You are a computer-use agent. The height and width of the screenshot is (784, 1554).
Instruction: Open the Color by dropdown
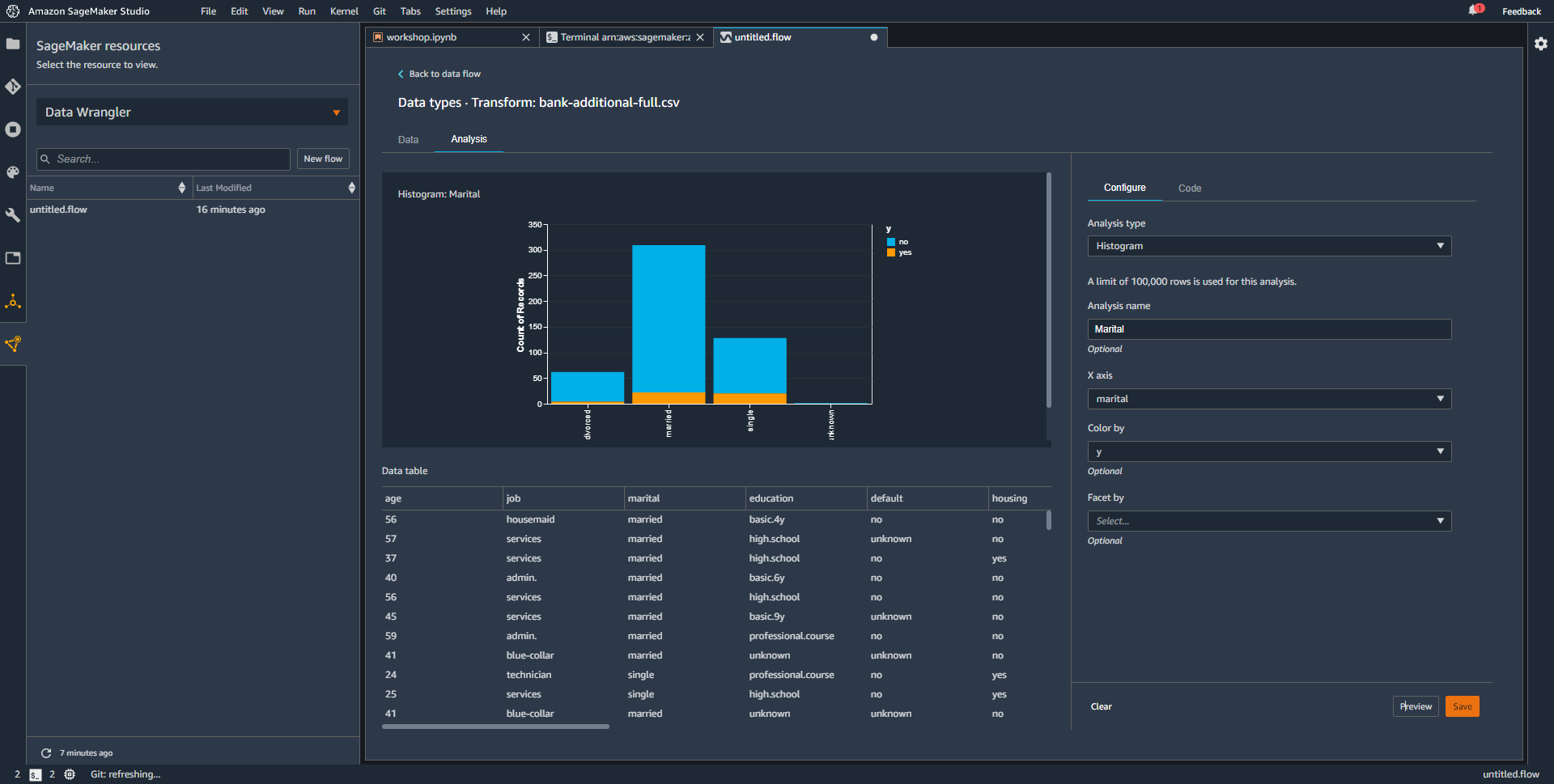[1269, 451]
